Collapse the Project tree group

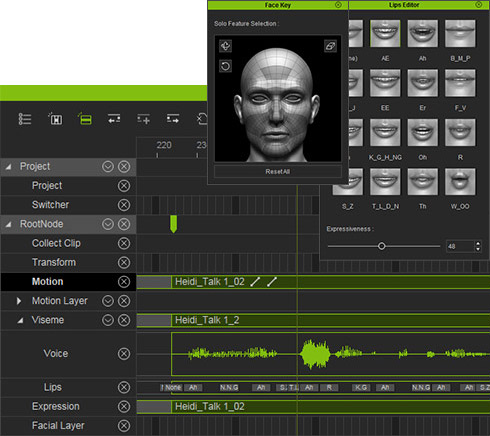8,166
